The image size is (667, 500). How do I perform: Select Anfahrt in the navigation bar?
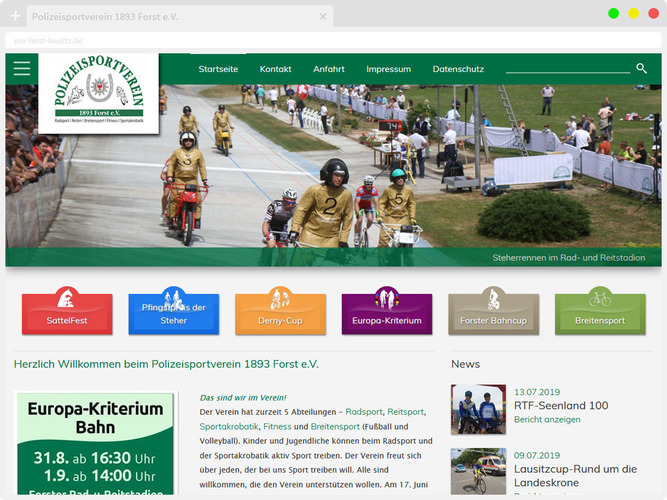(329, 69)
